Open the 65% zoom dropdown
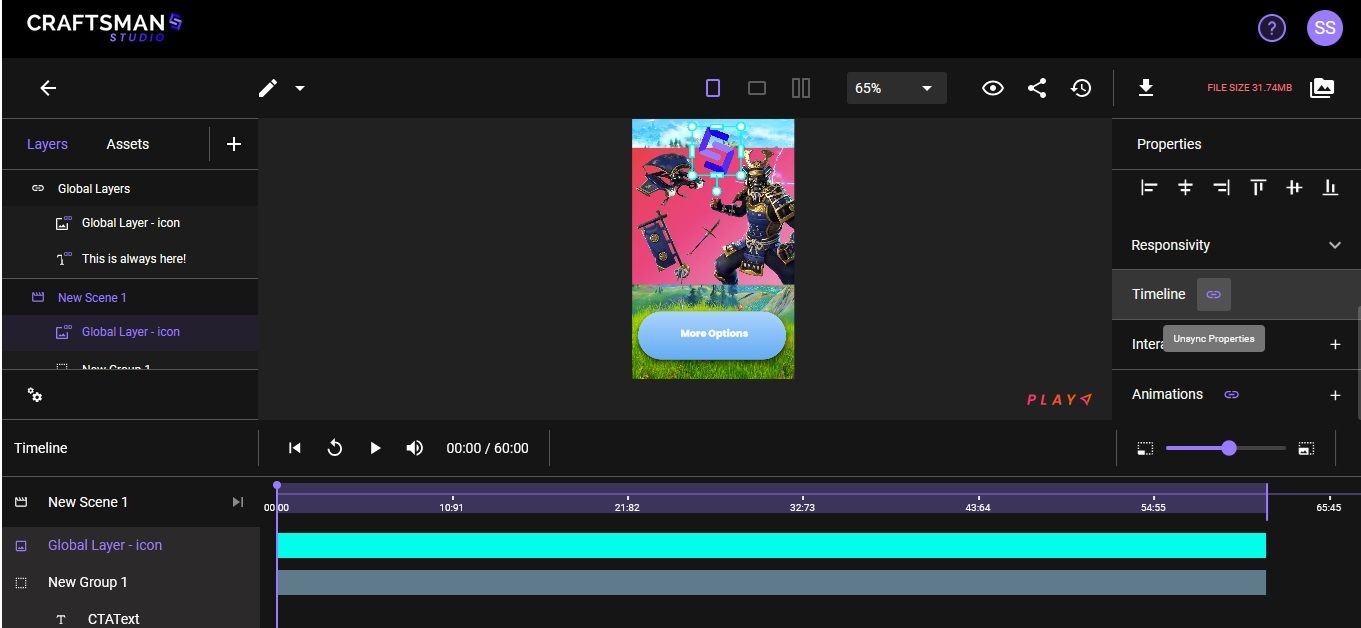Viewport: 1361px width, 628px height. 896,88
